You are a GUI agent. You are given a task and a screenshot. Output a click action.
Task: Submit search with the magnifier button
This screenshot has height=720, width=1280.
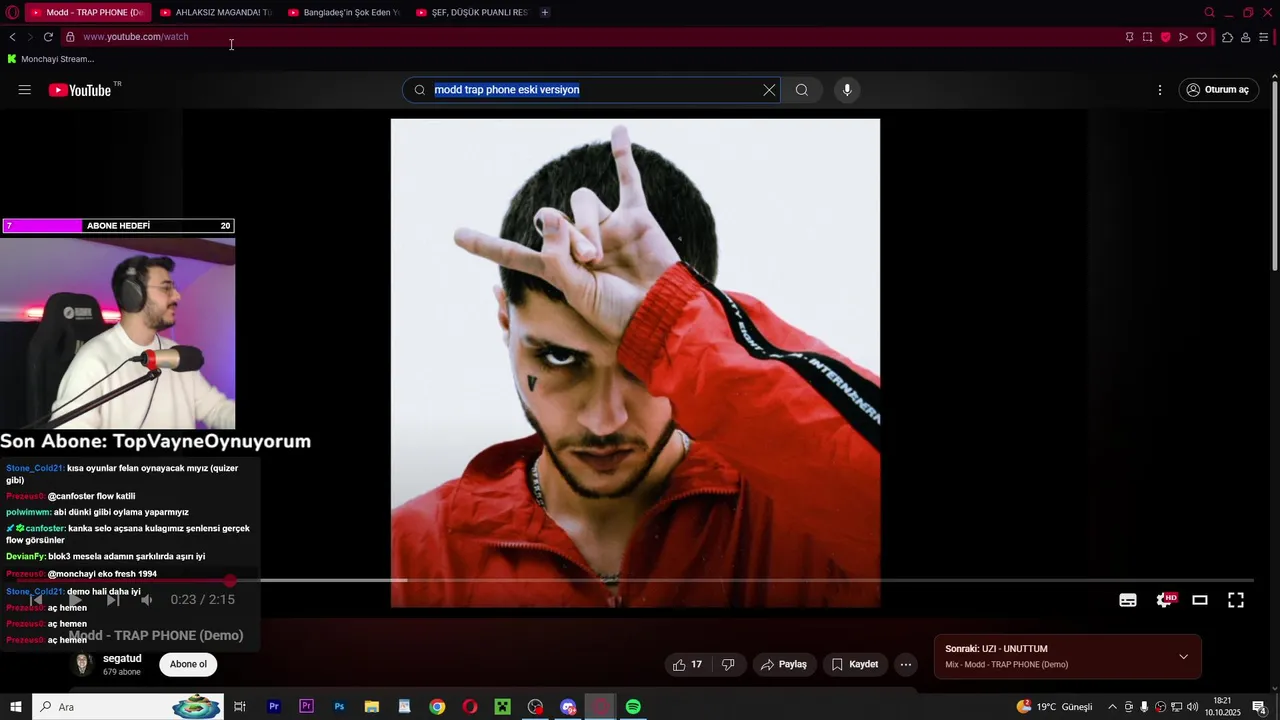click(802, 90)
